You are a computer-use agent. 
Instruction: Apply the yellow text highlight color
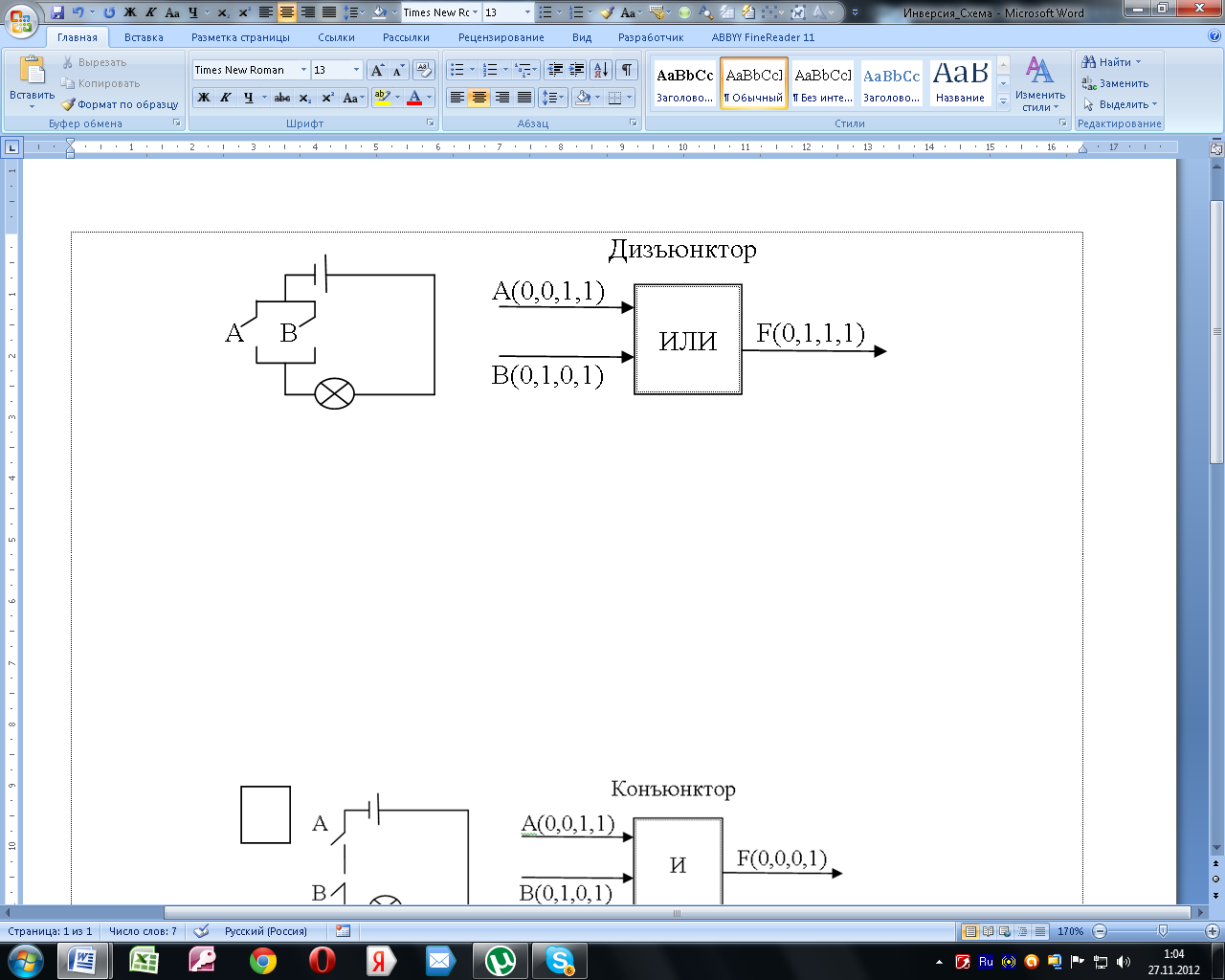tap(382, 98)
